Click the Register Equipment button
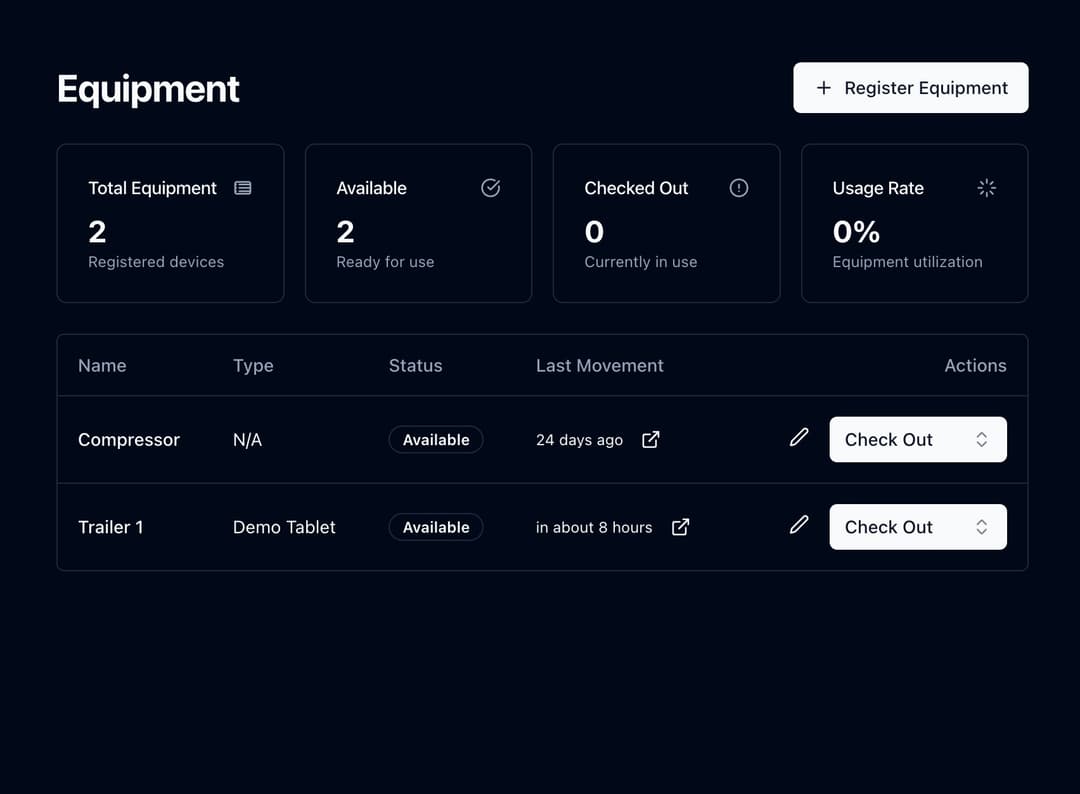Image resolution: width=1080 pixels, height=794 pixels. (x=910, y=87)
